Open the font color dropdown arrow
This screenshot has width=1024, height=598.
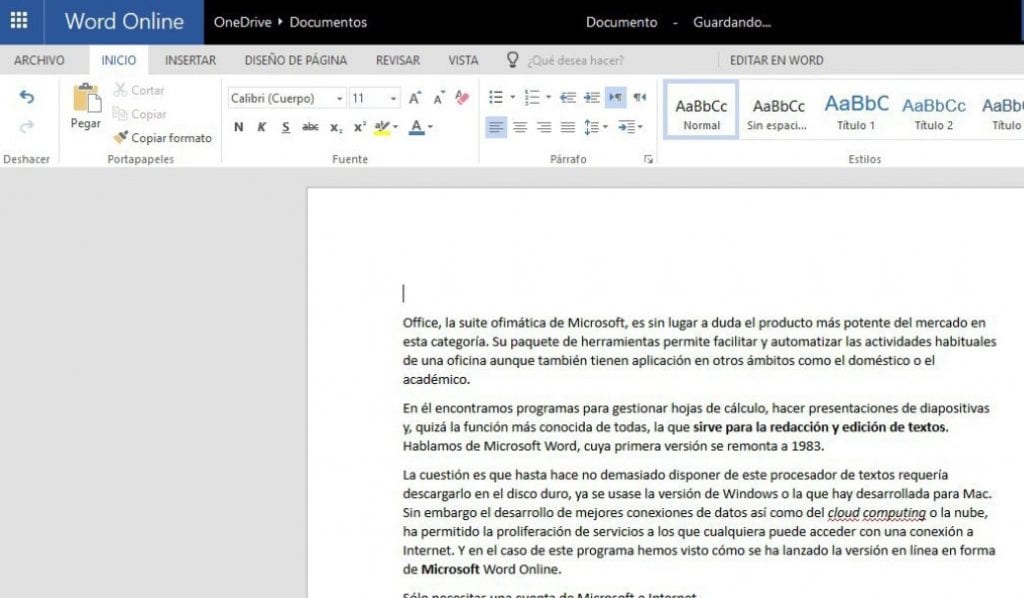[x=430, y=127]
